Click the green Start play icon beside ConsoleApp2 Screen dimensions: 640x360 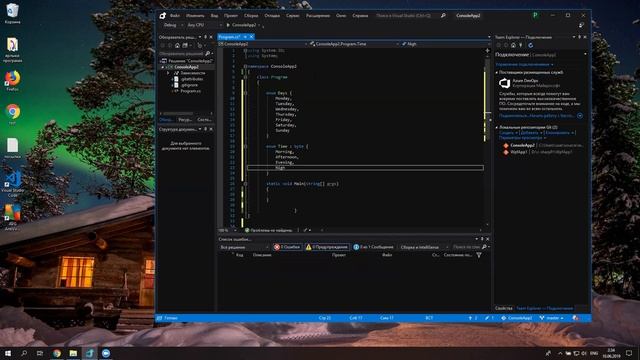[228, 25]
